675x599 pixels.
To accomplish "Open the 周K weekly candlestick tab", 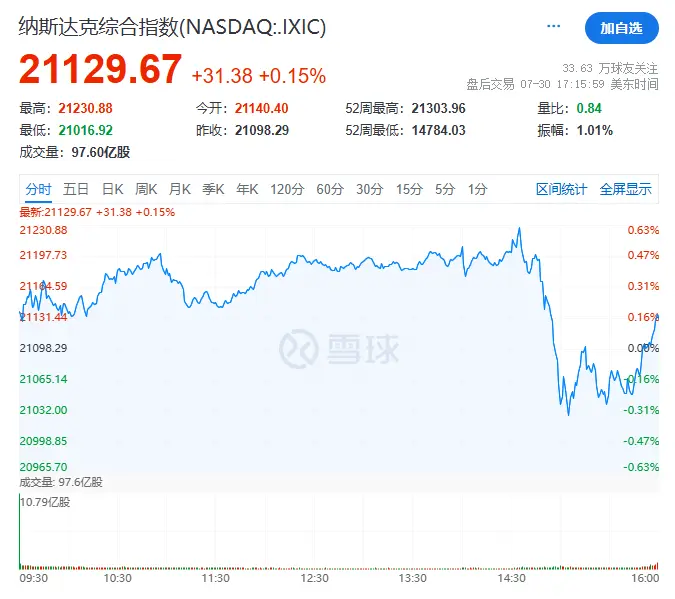I will pyautogui.click(x=146, y=189).
